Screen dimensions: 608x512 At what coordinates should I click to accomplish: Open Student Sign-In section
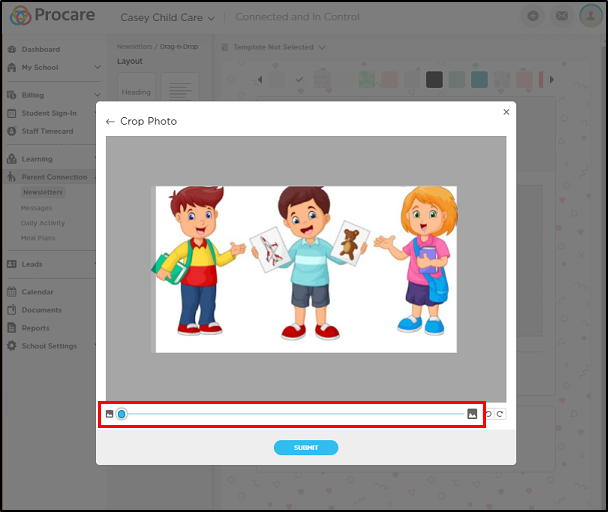click(49, 113)
